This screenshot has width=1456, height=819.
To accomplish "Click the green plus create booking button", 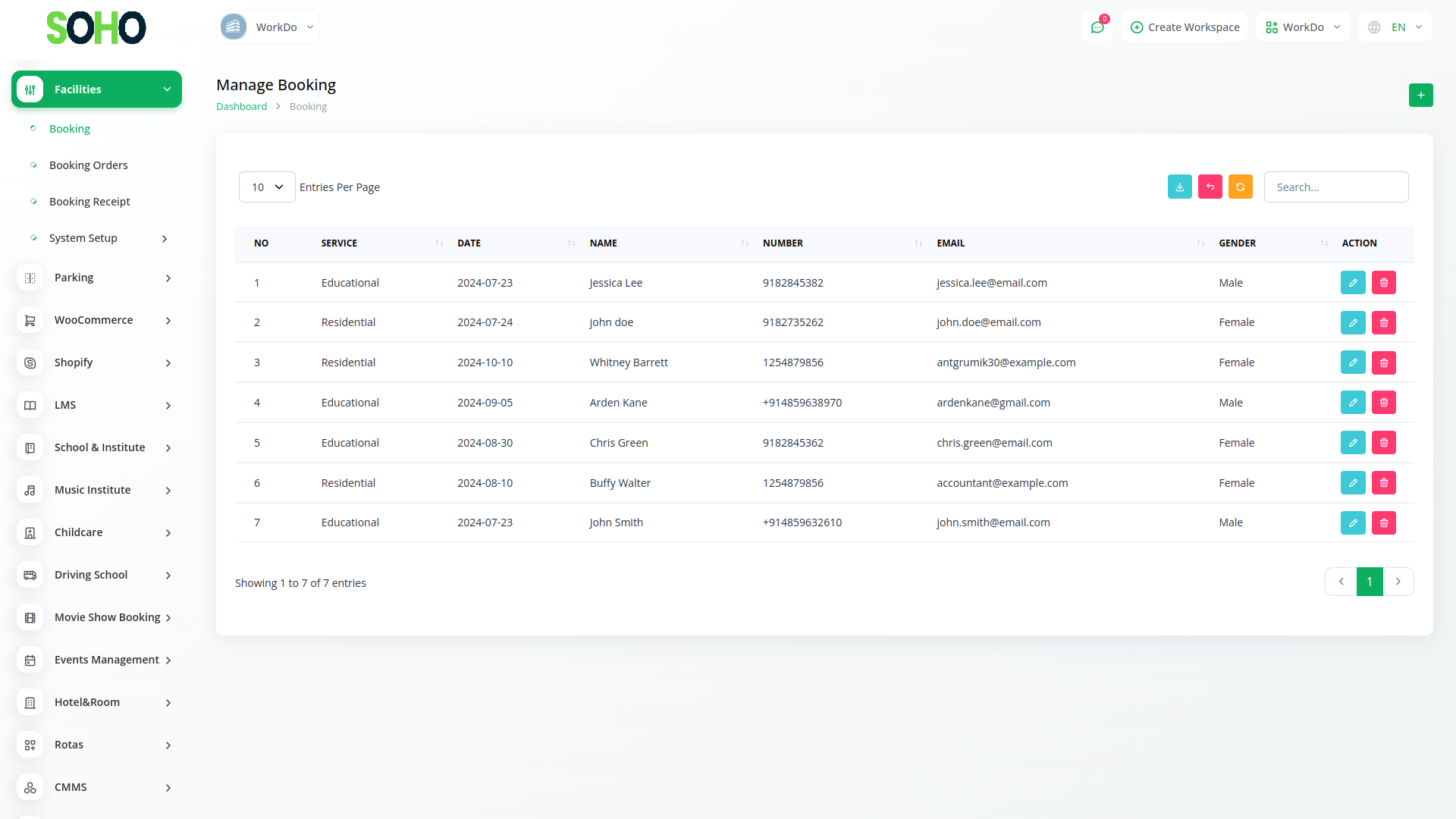I will click(x=1420, y=95).
